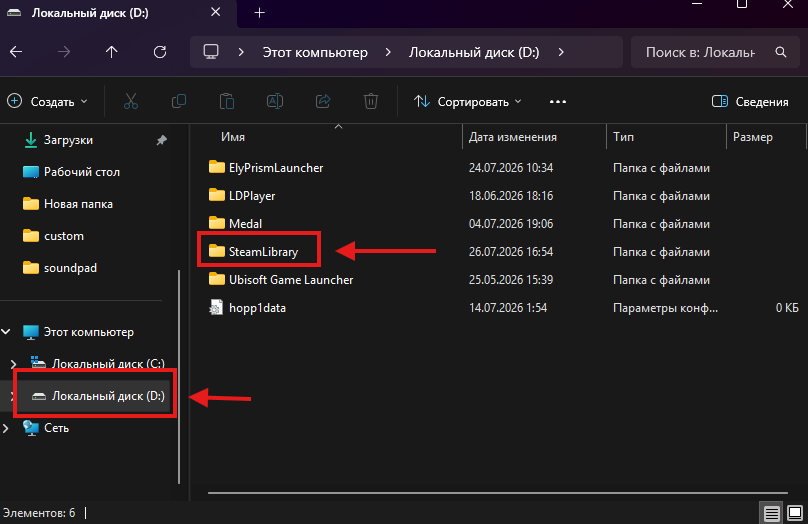
Task: Click the 0 КБ size cell
Action: click(x=787, y=308)
